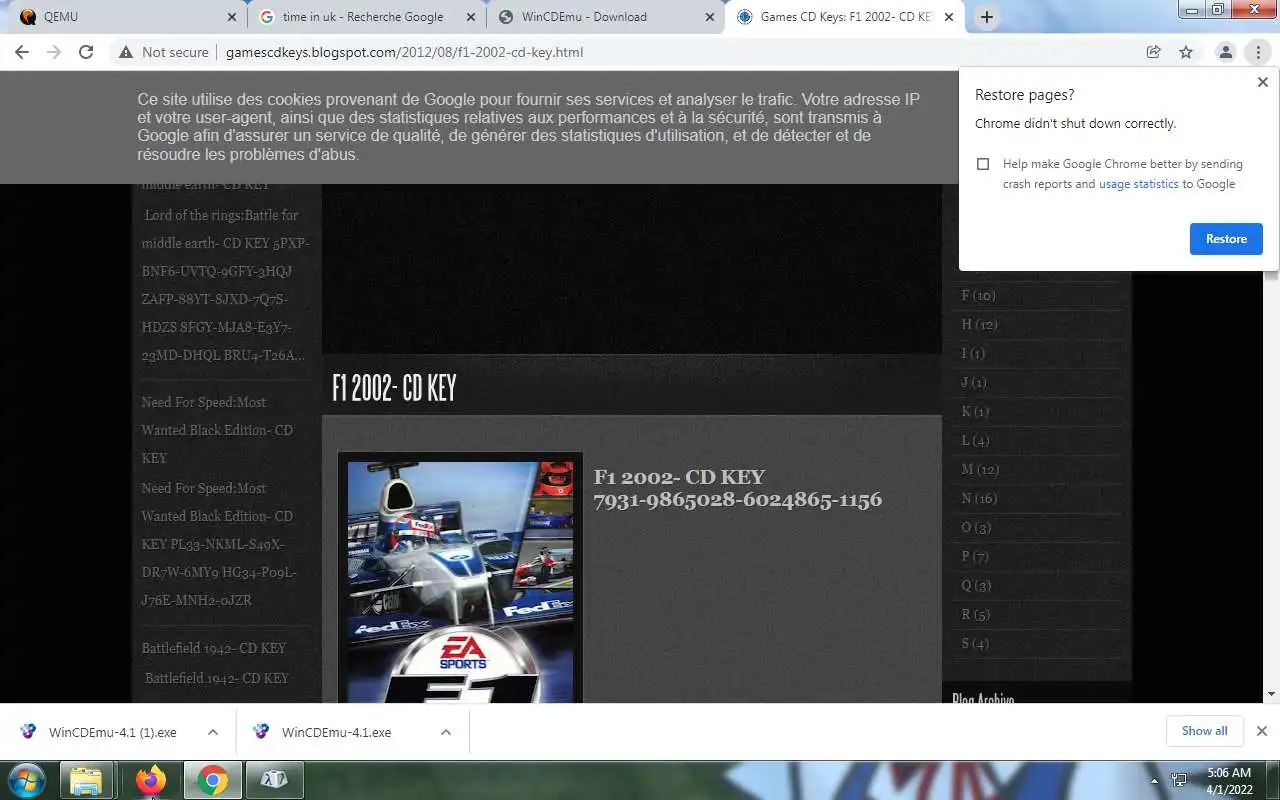Open the K (1) label link
1280x800 pixels.
[975, 411]
